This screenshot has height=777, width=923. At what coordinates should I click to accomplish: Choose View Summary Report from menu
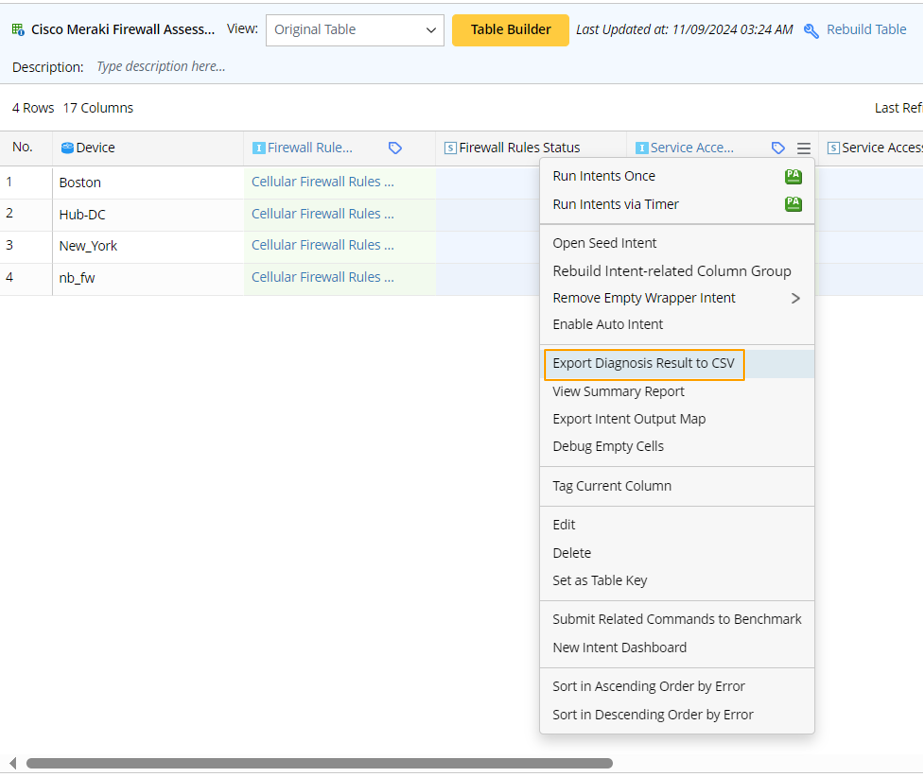(618, 391)
